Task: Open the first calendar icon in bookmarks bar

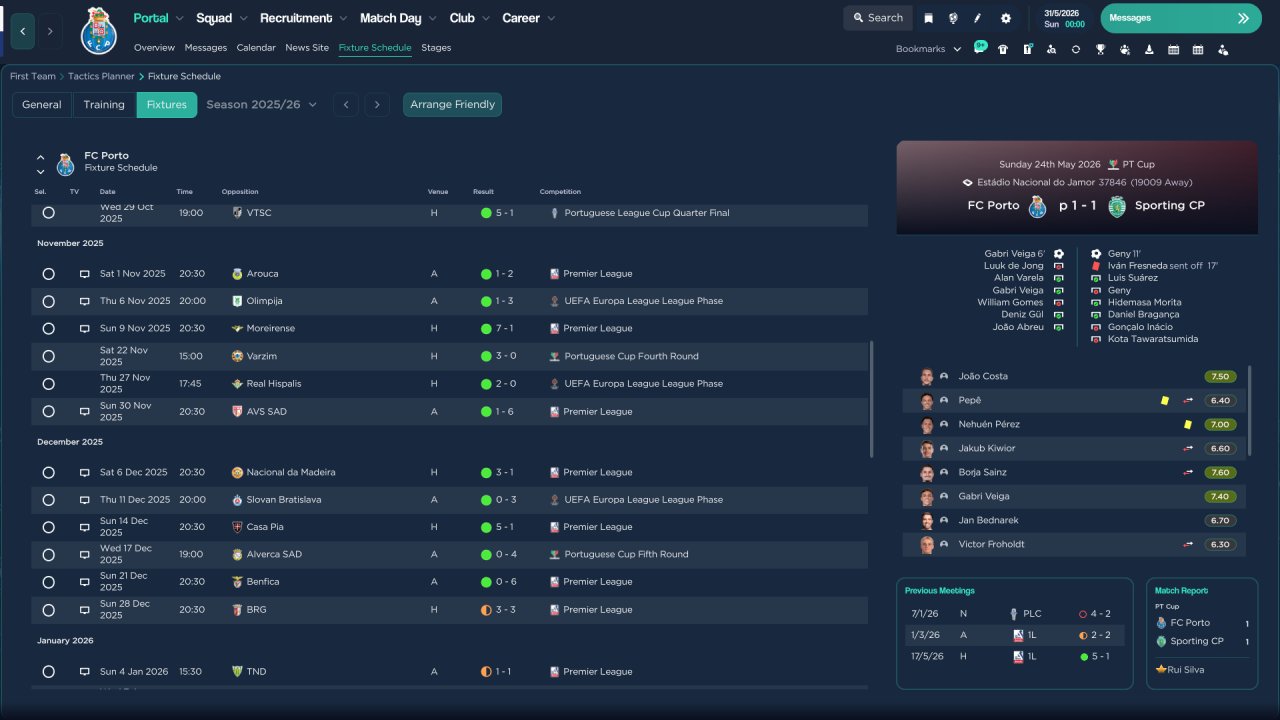Action: 1173,49
